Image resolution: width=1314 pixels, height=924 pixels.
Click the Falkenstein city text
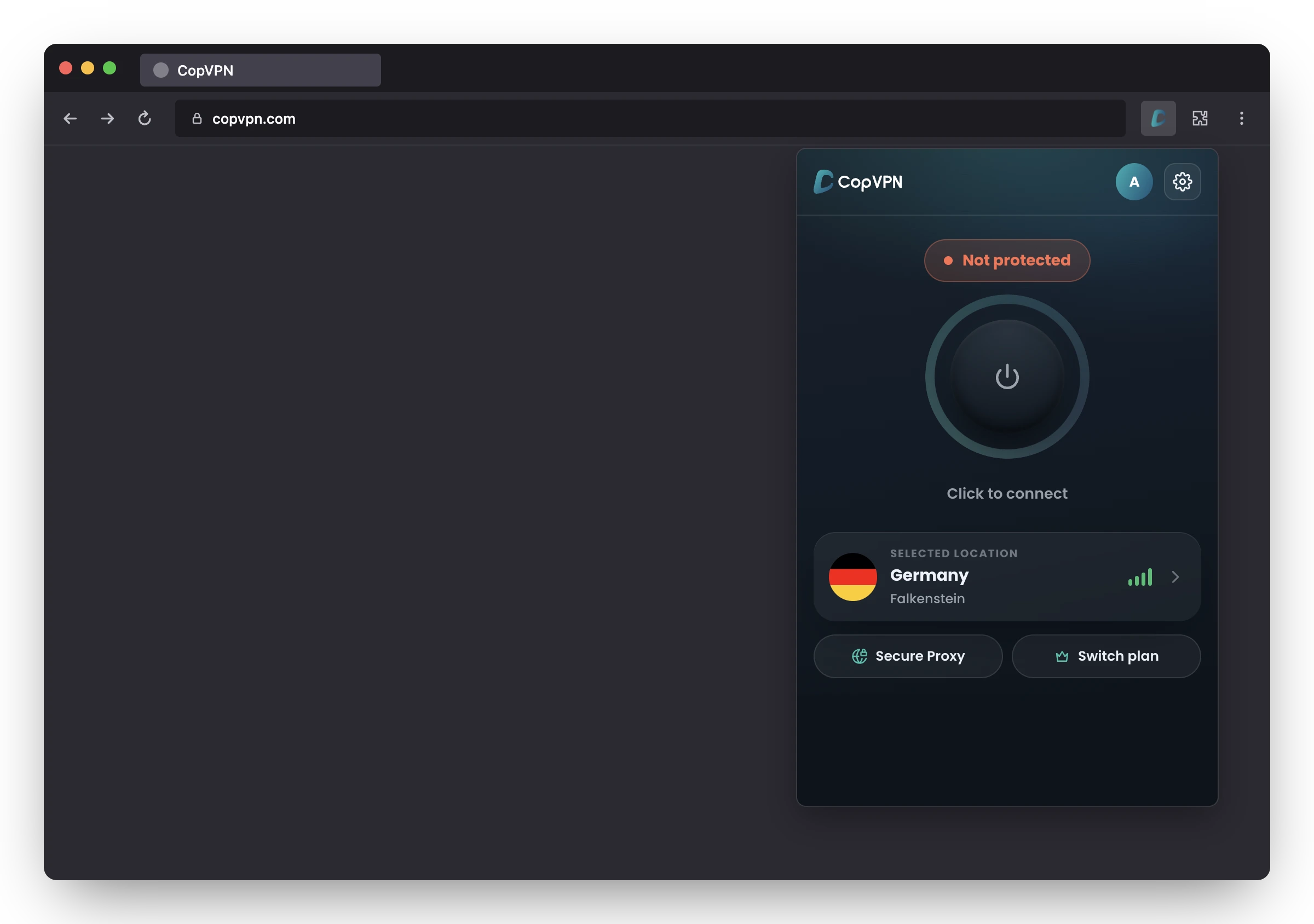click(x=927, y=598)
